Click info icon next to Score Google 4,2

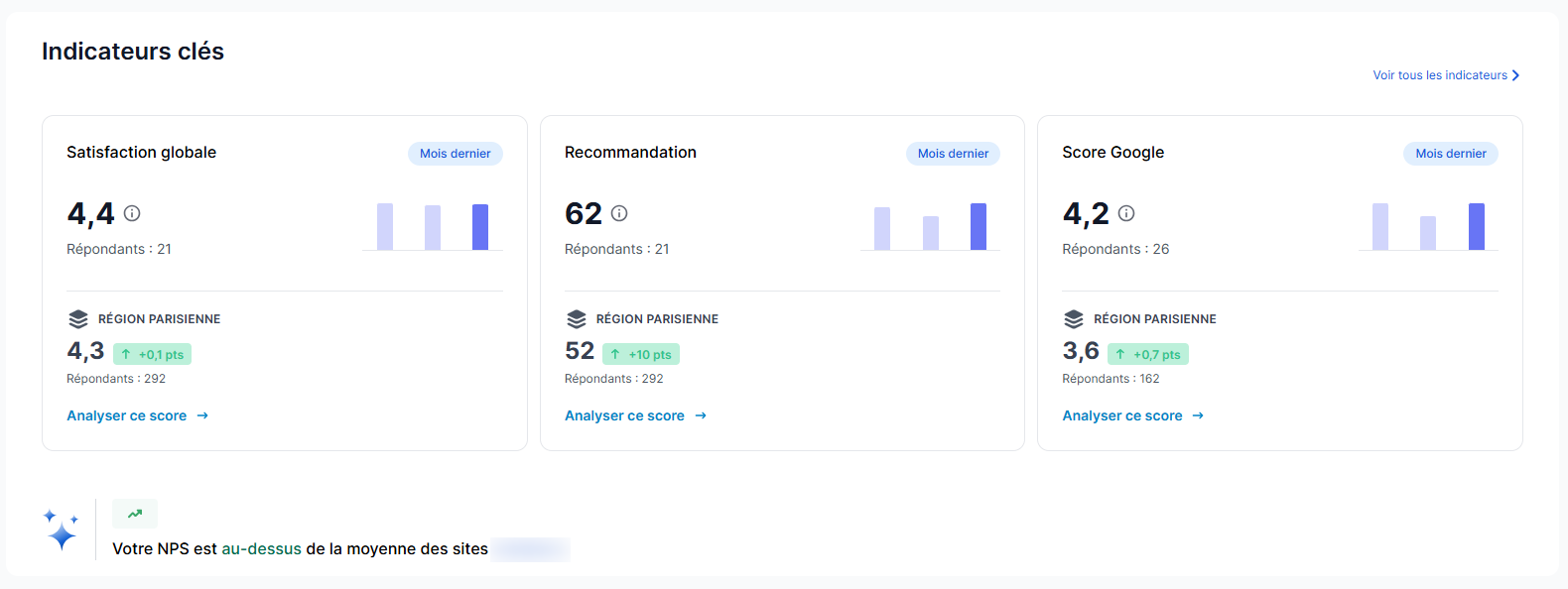pos(1126,213)
